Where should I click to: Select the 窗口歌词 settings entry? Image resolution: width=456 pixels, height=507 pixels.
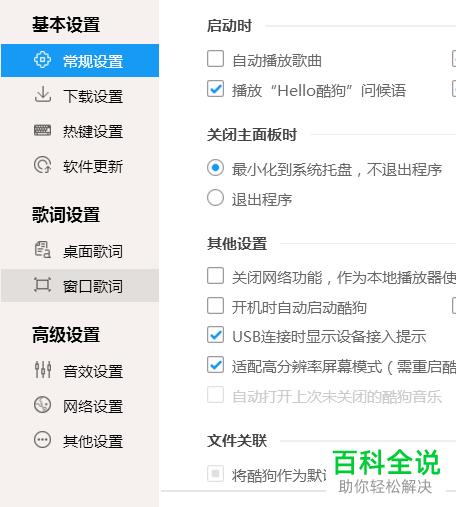click(80, 286)
